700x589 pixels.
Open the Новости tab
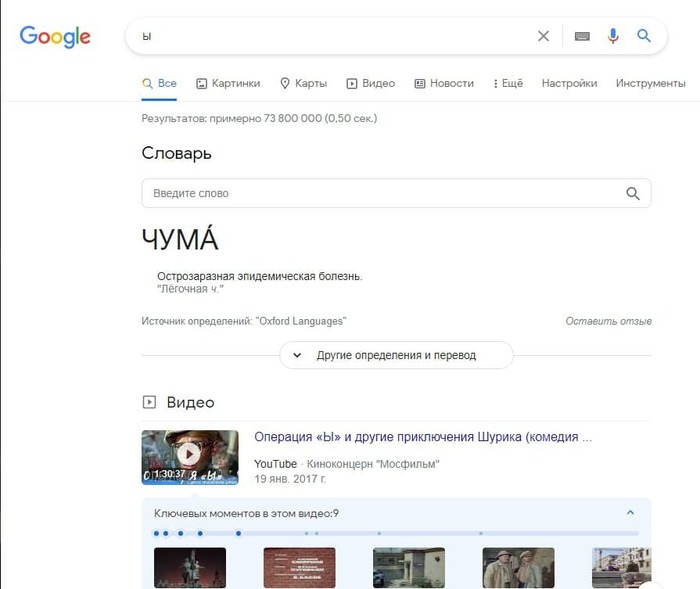coord(444,84)
